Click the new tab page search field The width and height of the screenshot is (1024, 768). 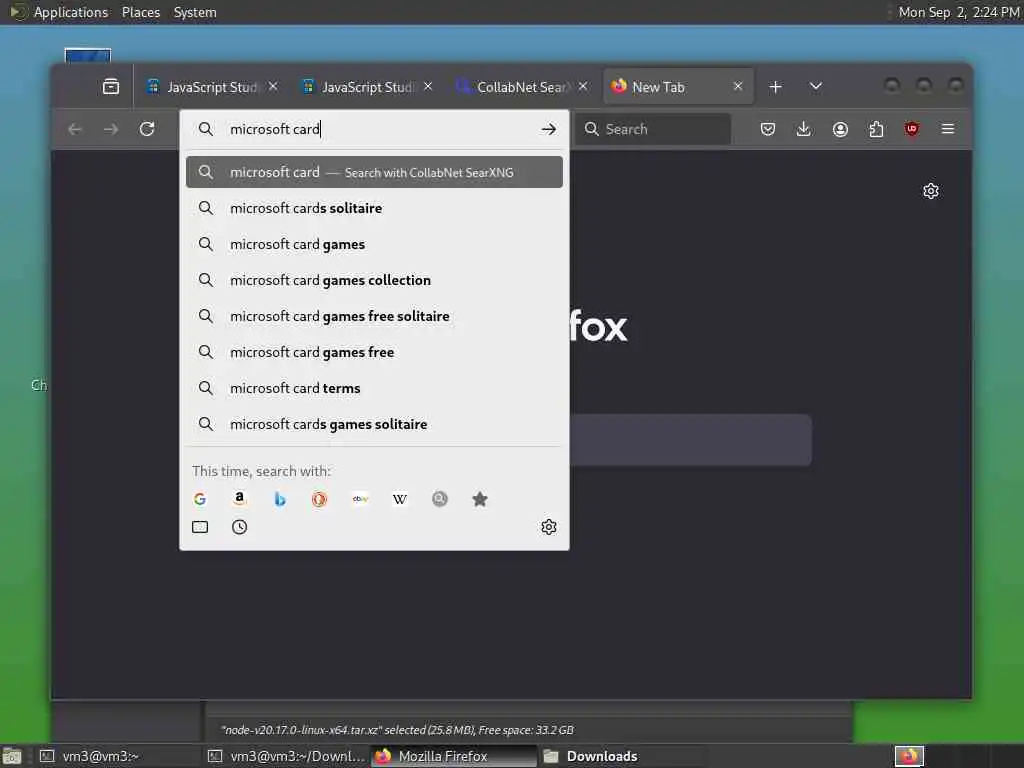[691, 440]
